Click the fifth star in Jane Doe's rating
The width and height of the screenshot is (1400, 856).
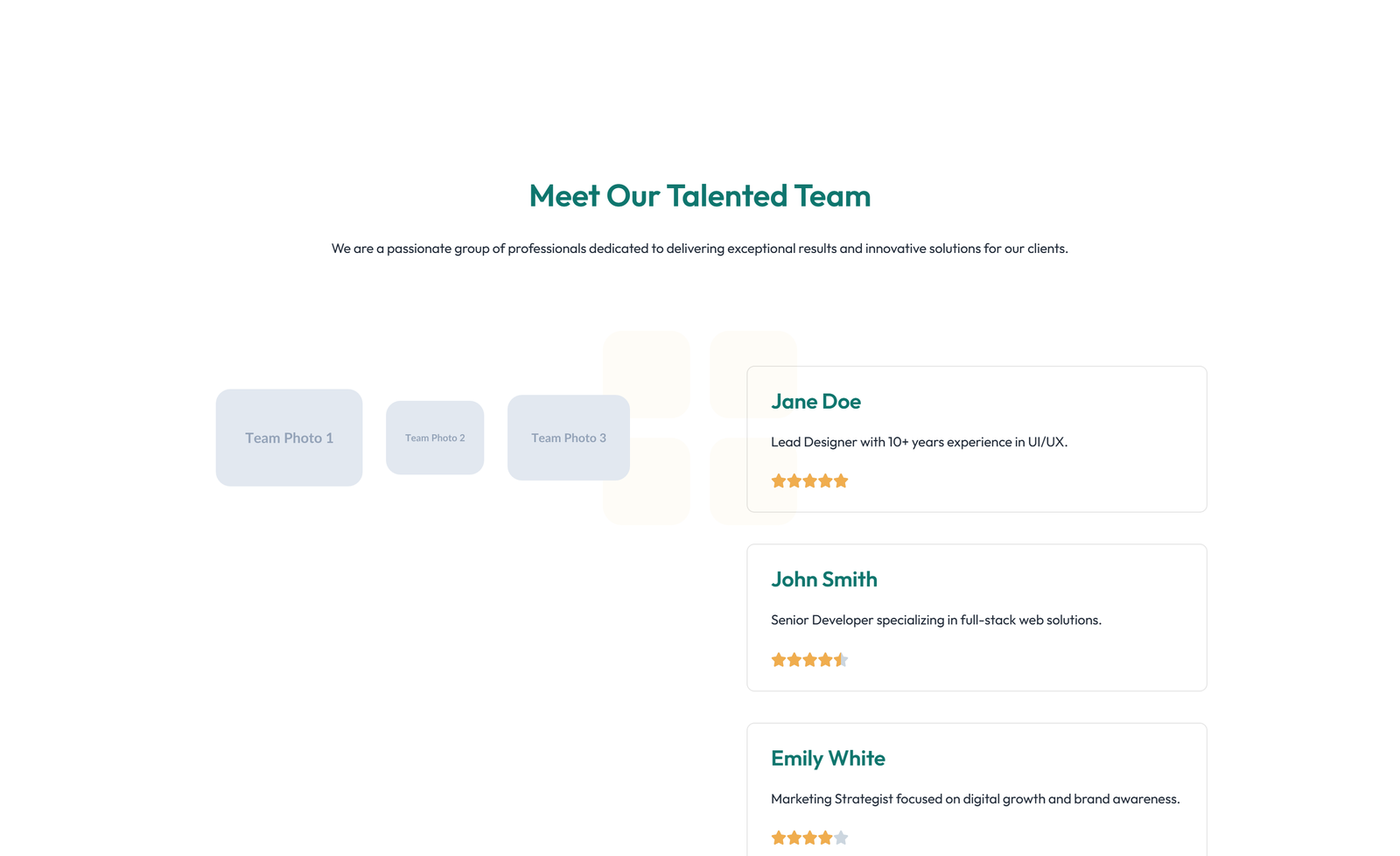(x=841, y=481)
